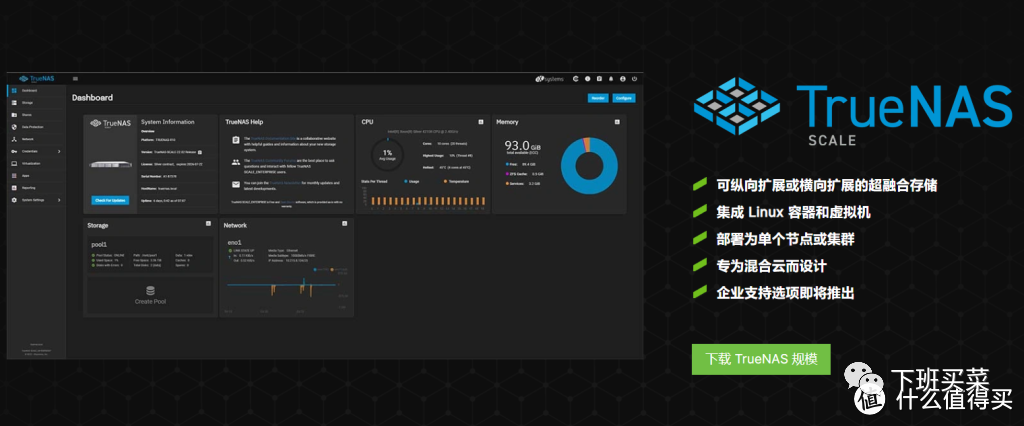Open the iXsystems logo link
This screenshot has height=426, width=1024.
click(x=550, y=78)
